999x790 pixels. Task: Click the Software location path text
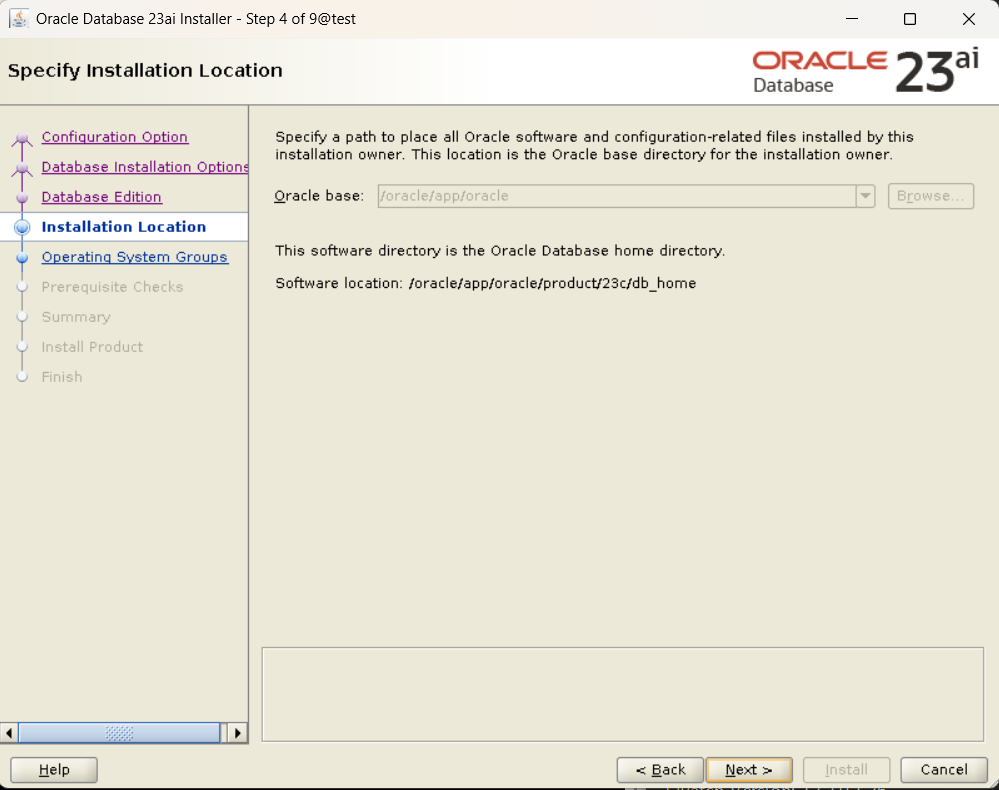tap(552, 283)
